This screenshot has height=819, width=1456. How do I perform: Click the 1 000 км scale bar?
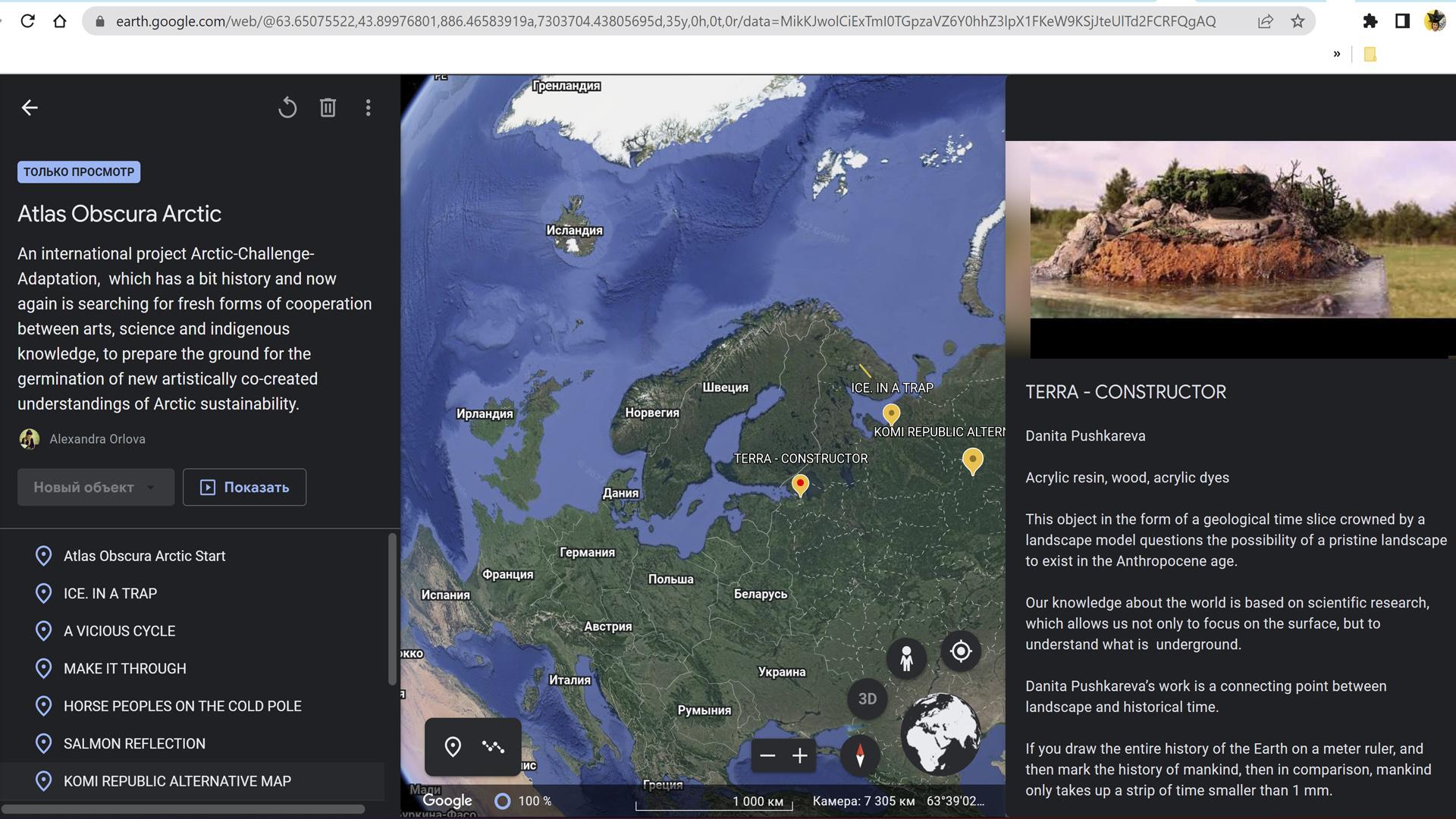click(714, 802)
